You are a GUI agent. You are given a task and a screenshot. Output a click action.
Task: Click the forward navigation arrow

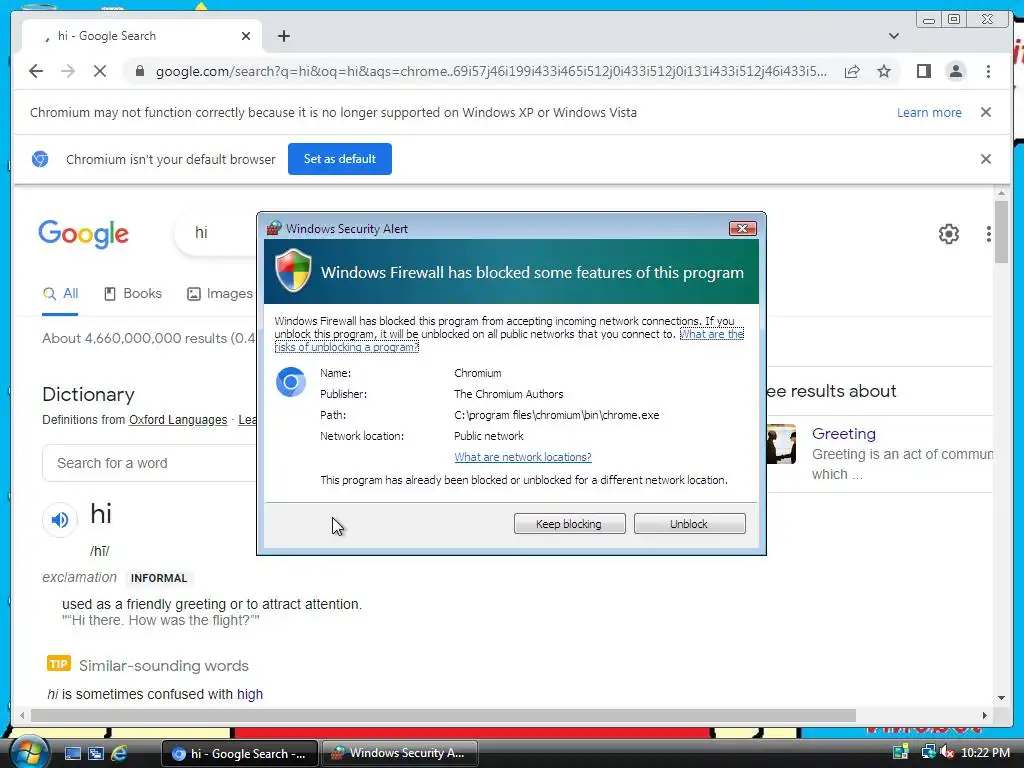tap(68, 71)
